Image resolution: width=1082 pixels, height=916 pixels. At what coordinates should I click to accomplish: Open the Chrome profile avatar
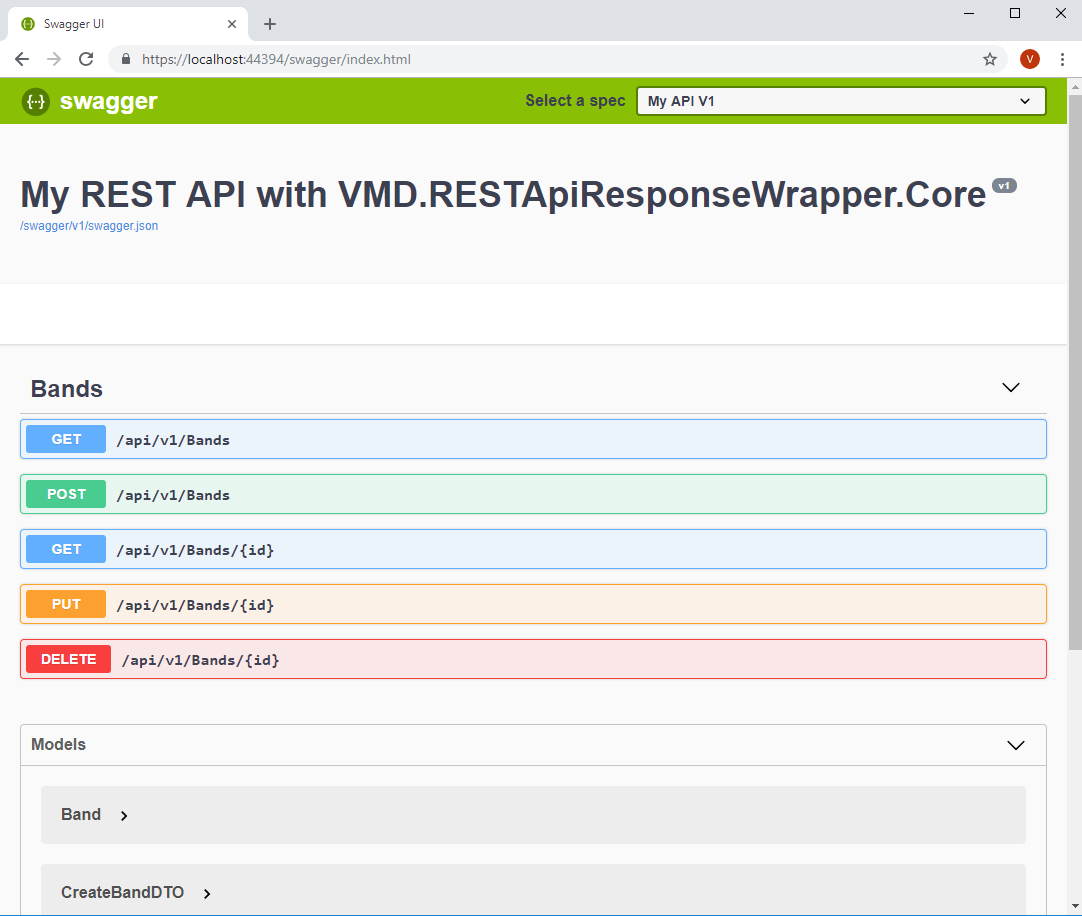pos(1030,59)
